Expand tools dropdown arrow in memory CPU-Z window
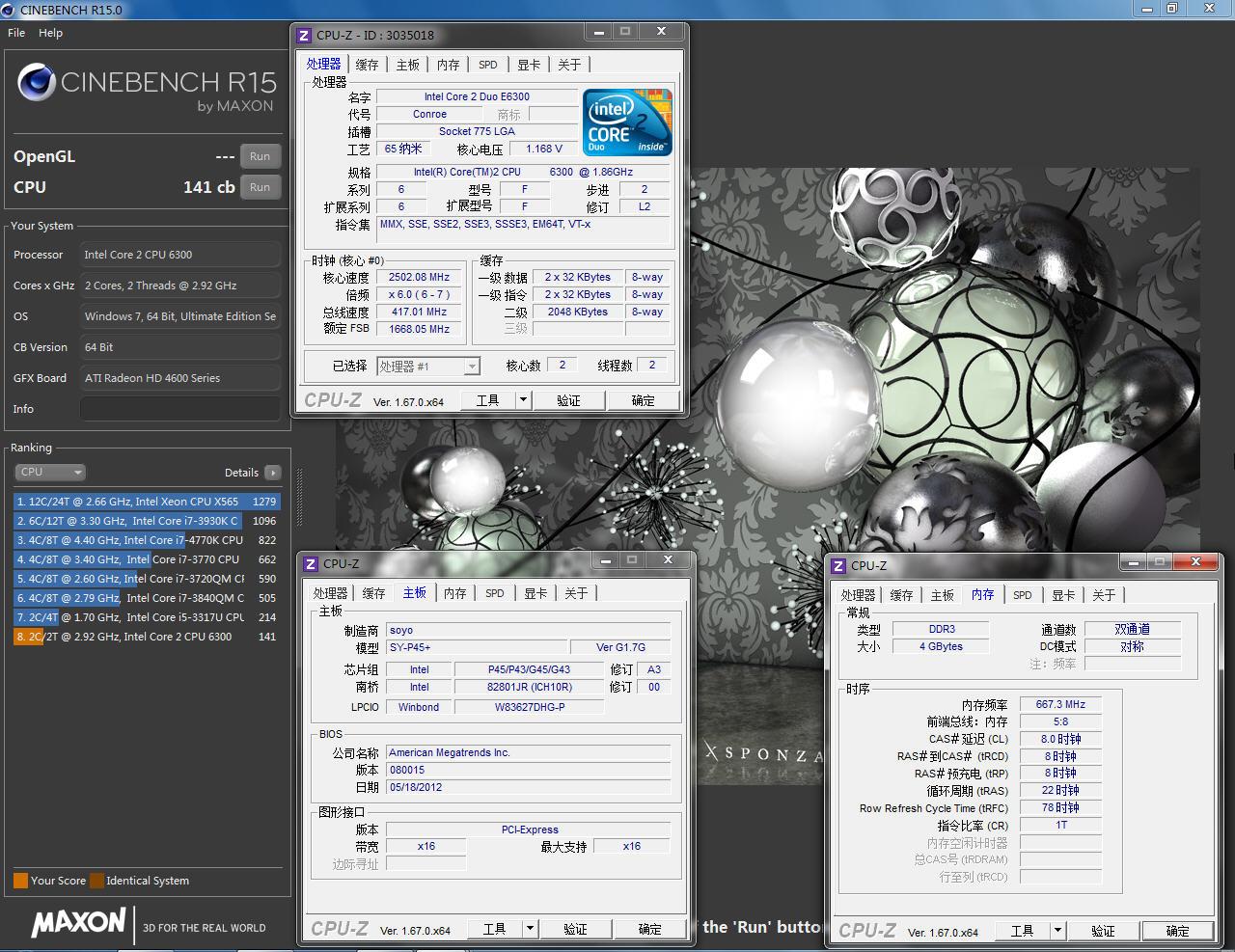The width and height of the screenshot is (1235, 952). point(1057,930)
